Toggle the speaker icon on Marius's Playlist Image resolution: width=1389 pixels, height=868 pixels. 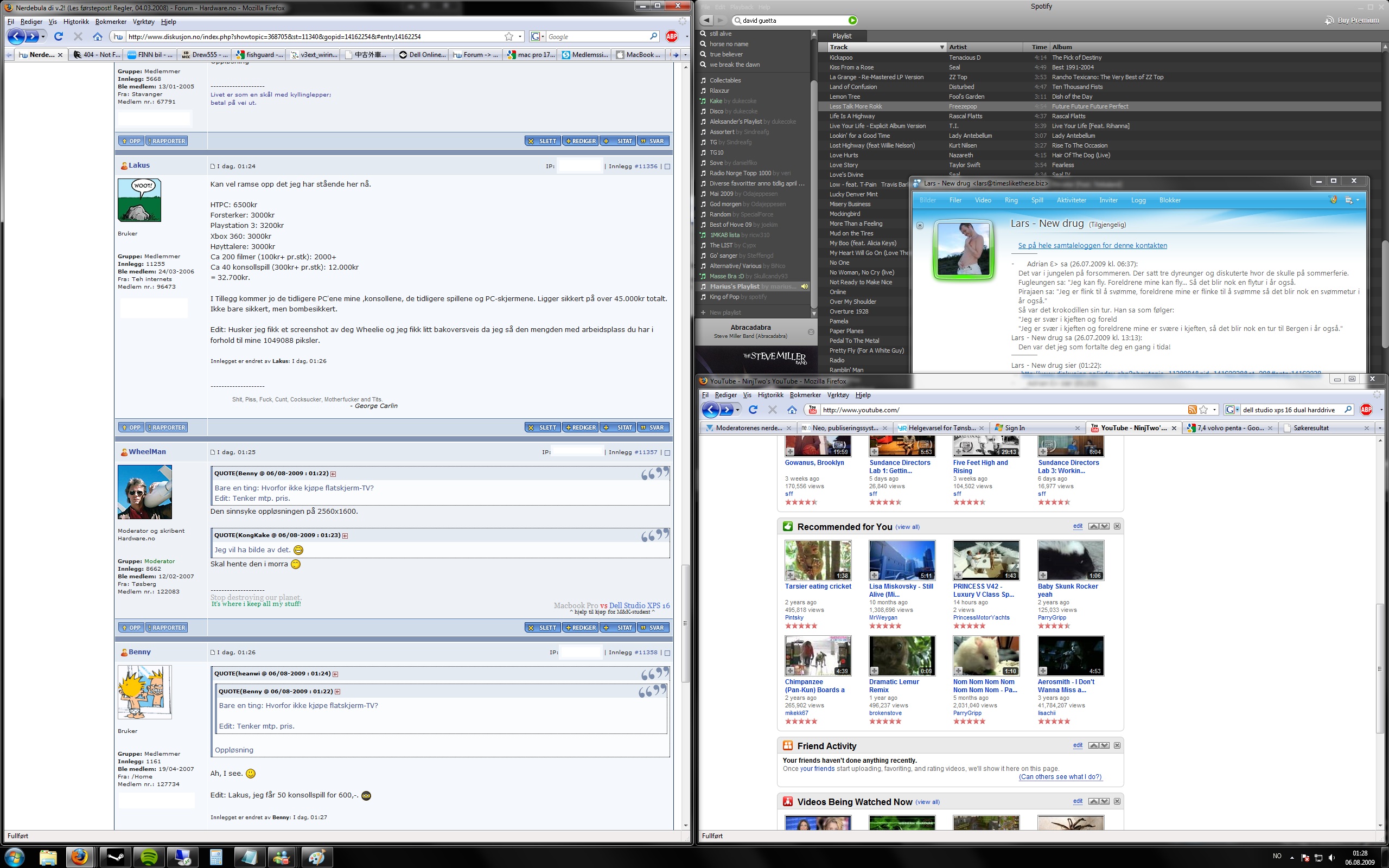point(804,286)
